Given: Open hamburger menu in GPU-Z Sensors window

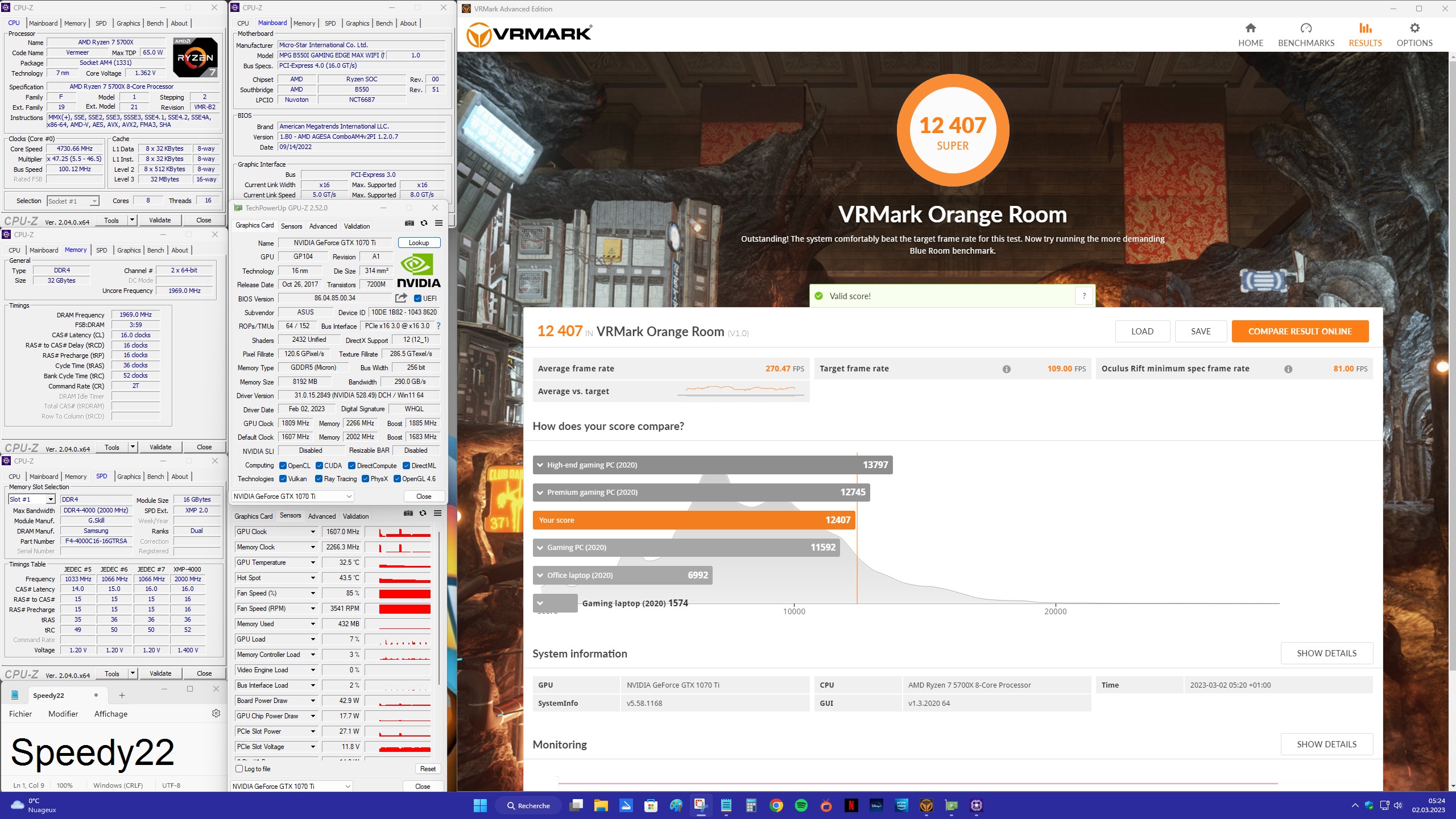Looking at the screenshot, I should (437, 513).
